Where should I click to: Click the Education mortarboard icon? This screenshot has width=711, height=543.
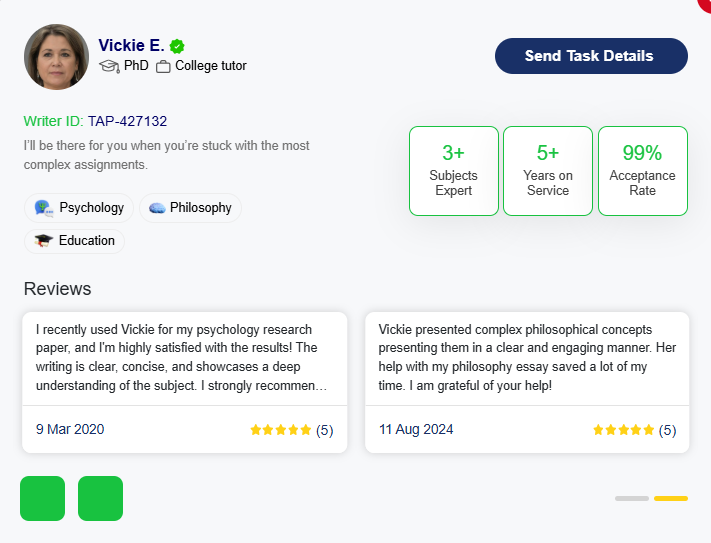click(x=44, y=241)
